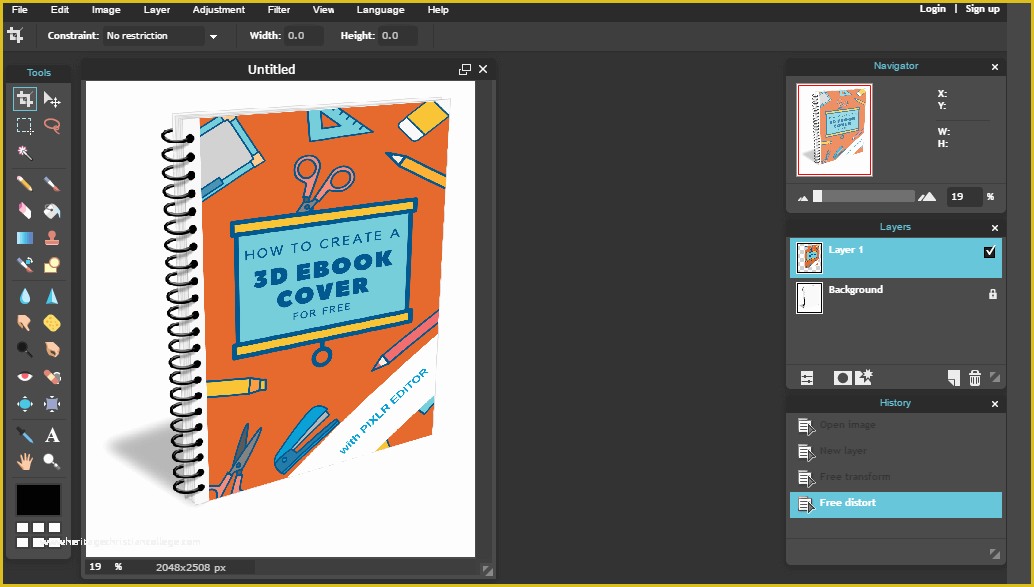Click the Login link
The width and height of the screenshot is (1034, 587).
(x=932, y=9)
